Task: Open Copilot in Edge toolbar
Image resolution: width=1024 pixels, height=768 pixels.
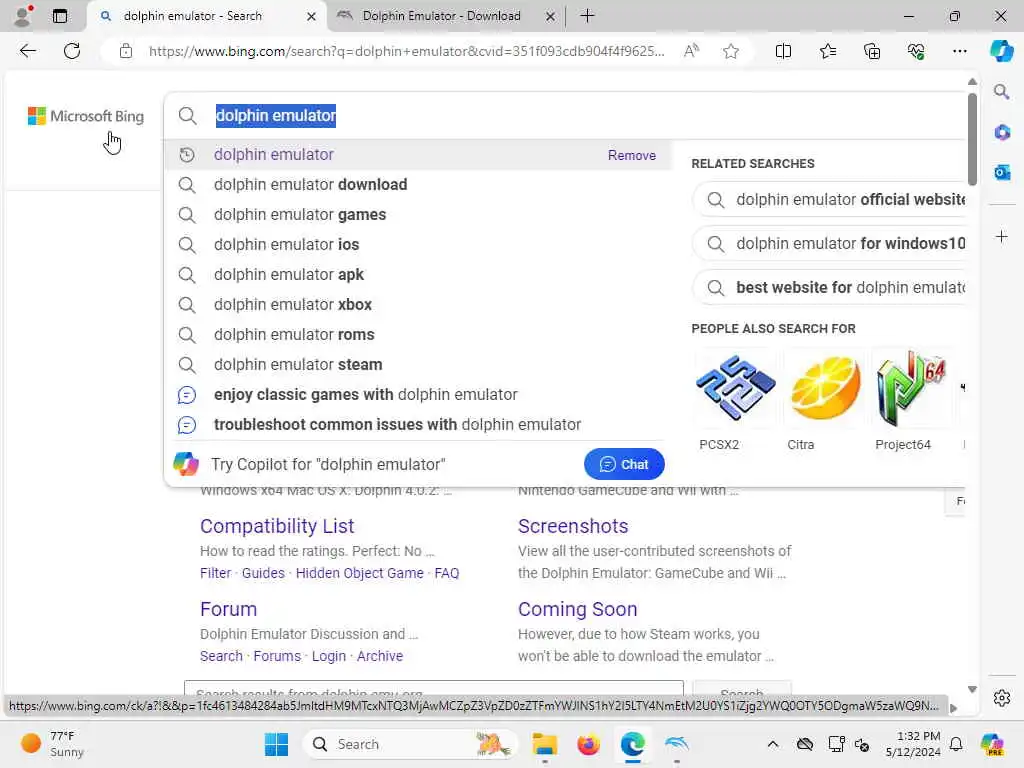Action: 1001,51
